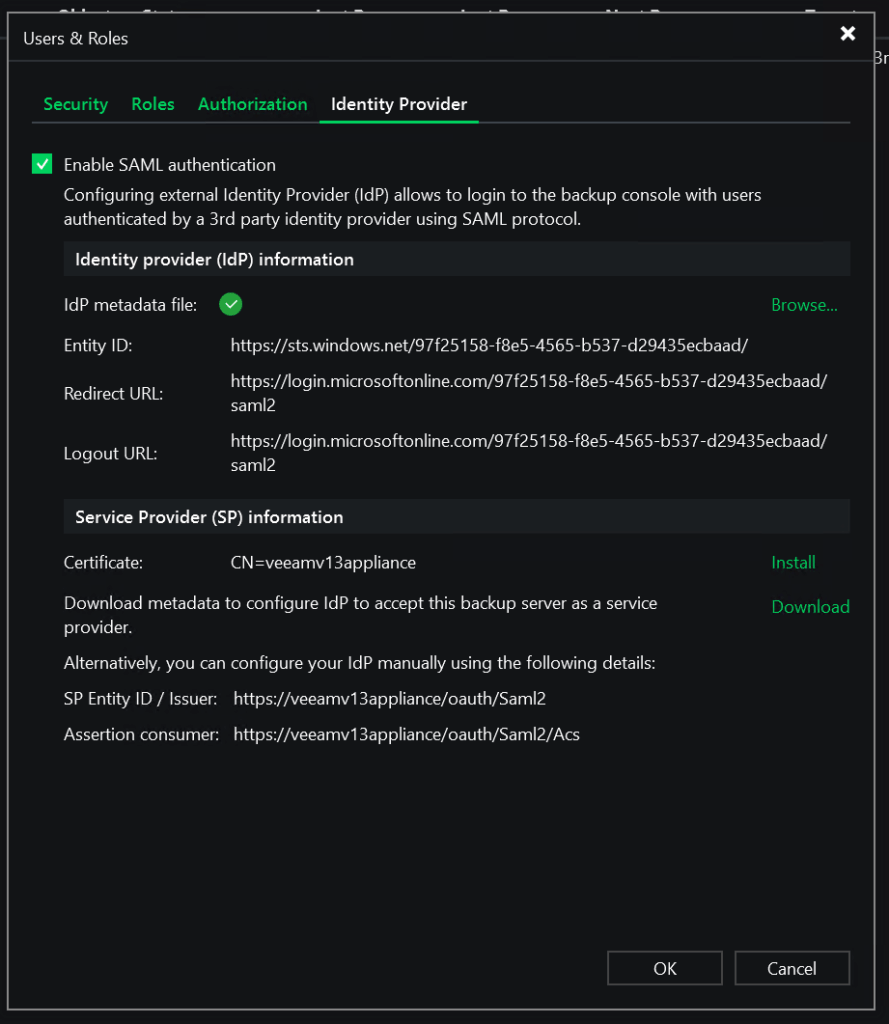Click the Service Provider (SP) information header
889x1024 pixels.
pyautogui.click(x=209, y=518)
